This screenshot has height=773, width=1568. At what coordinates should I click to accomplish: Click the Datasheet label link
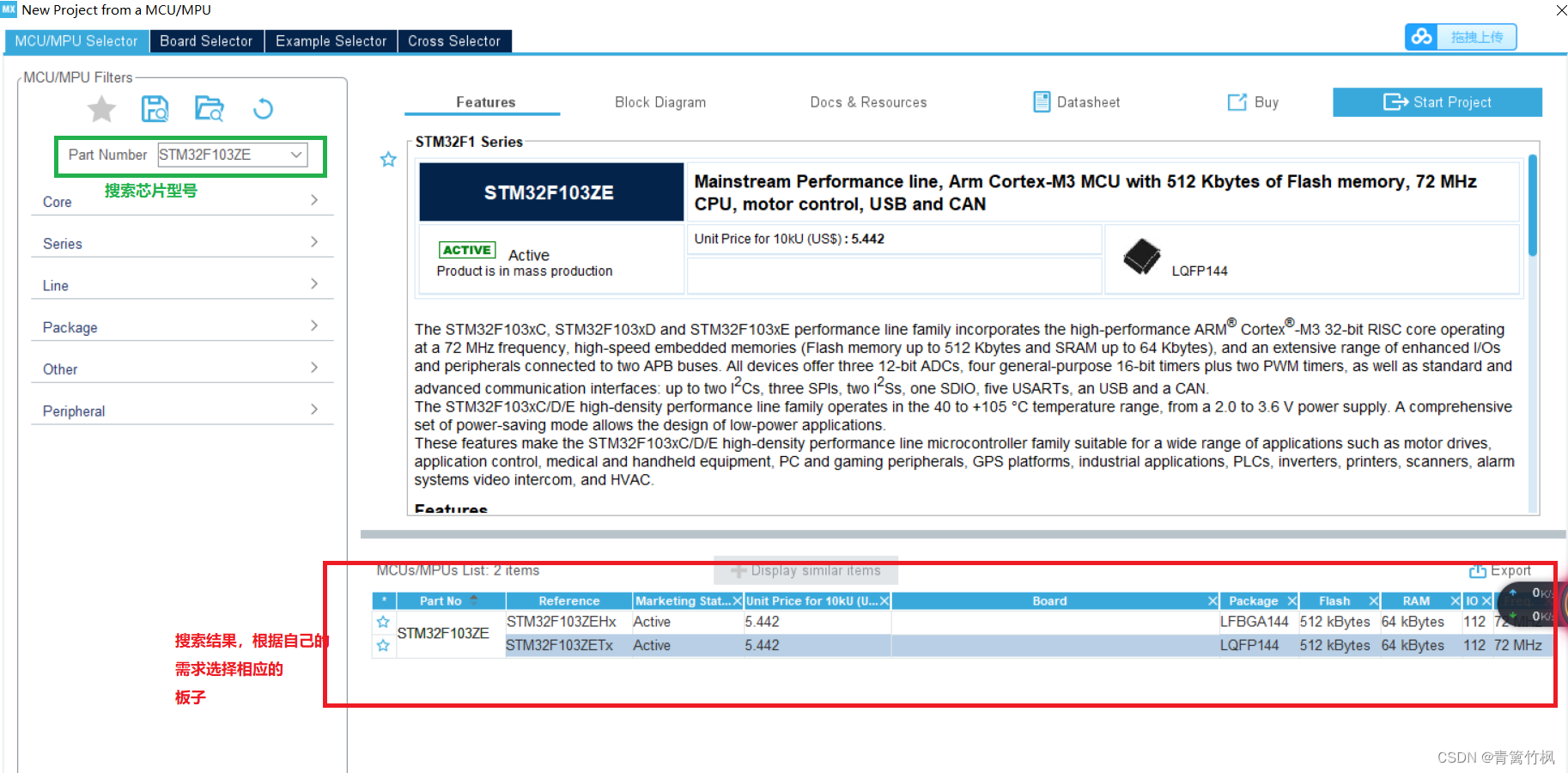[1088, 102]
